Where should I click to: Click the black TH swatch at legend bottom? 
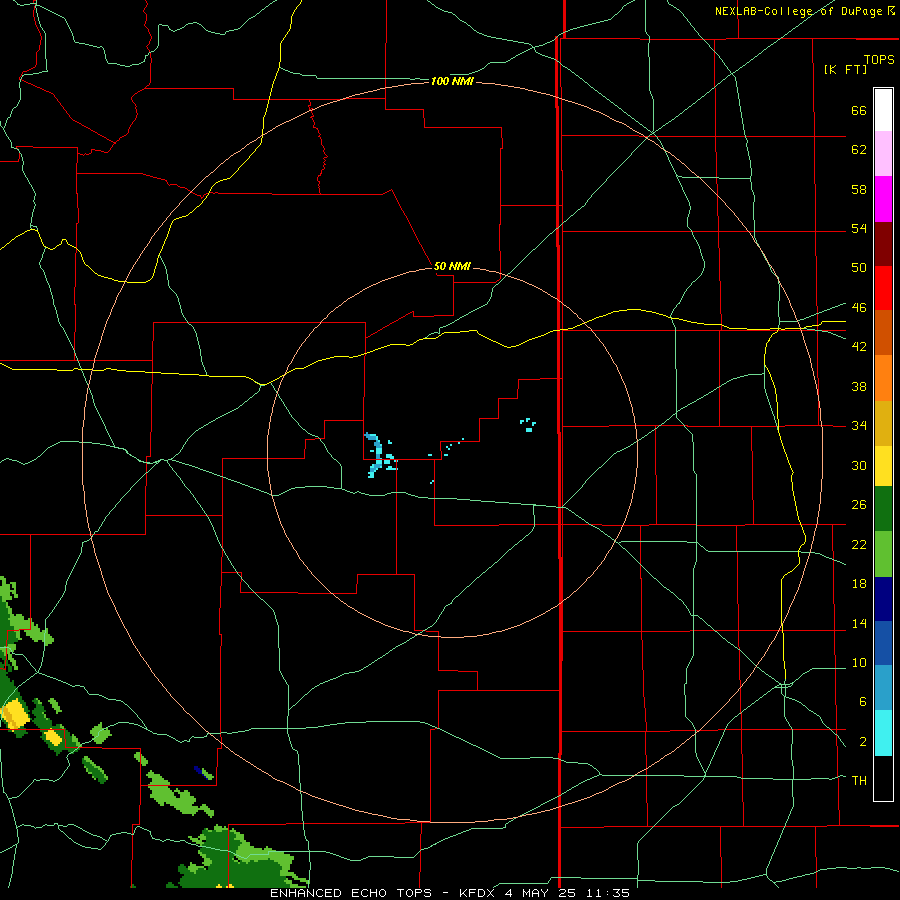pyautogui.click(x=883, y=778)
